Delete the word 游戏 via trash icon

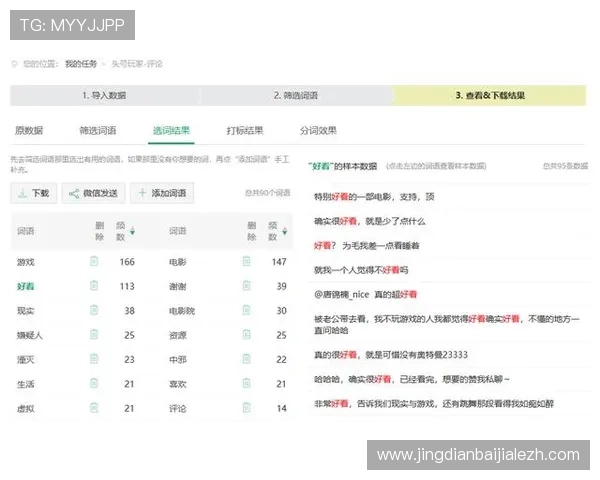(x=94, y=261)
